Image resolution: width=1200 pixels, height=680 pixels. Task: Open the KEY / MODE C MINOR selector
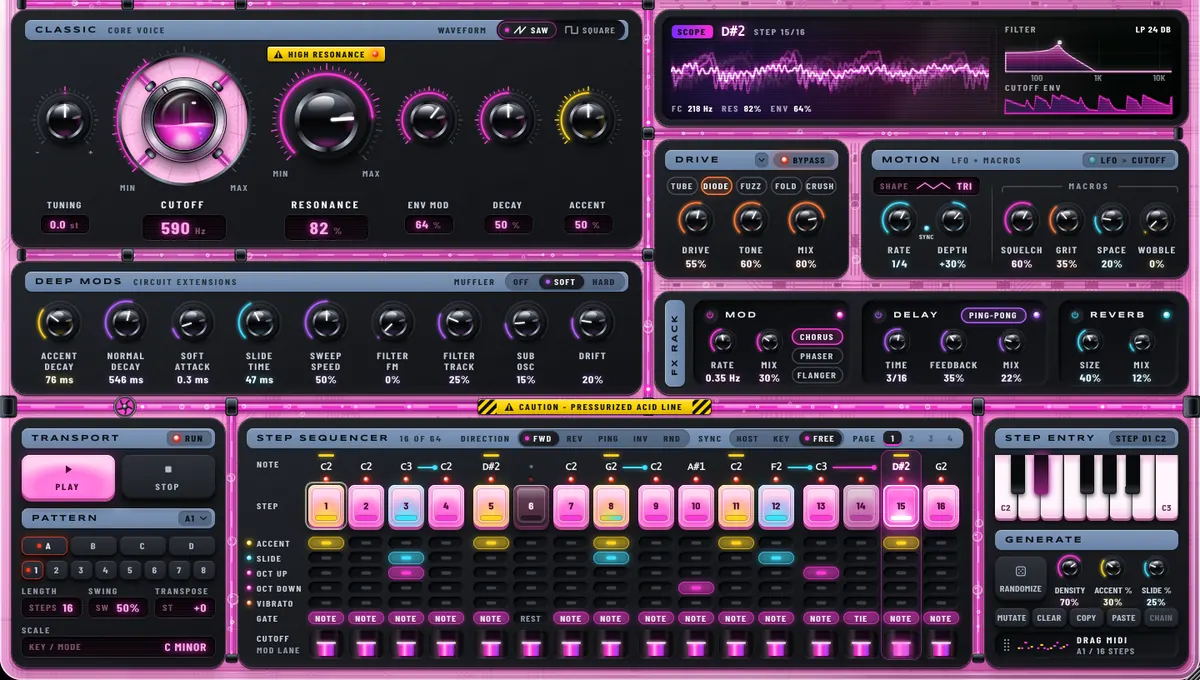click(x=118, y=647)
